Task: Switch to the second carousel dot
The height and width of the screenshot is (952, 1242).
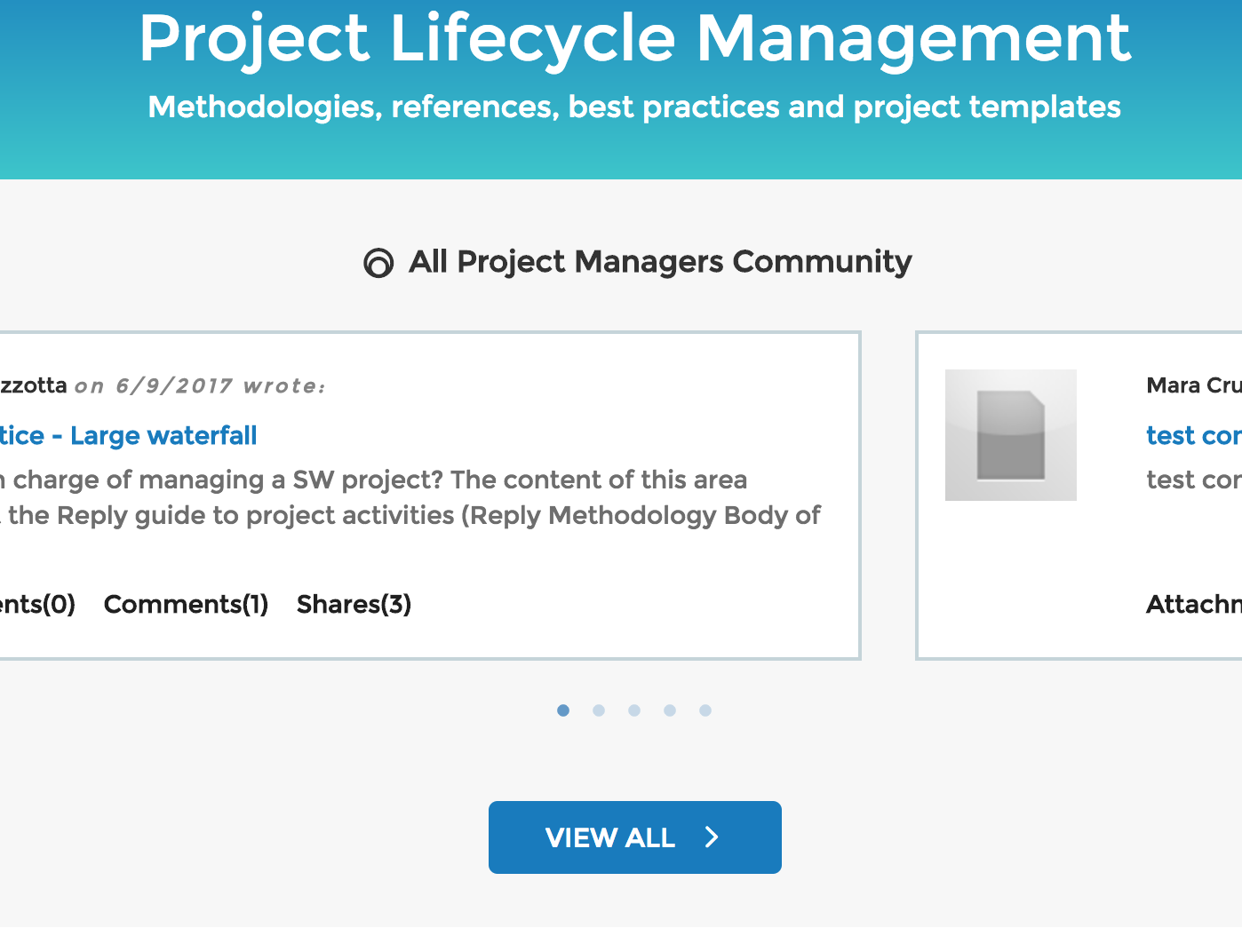Action: (599, 710)
